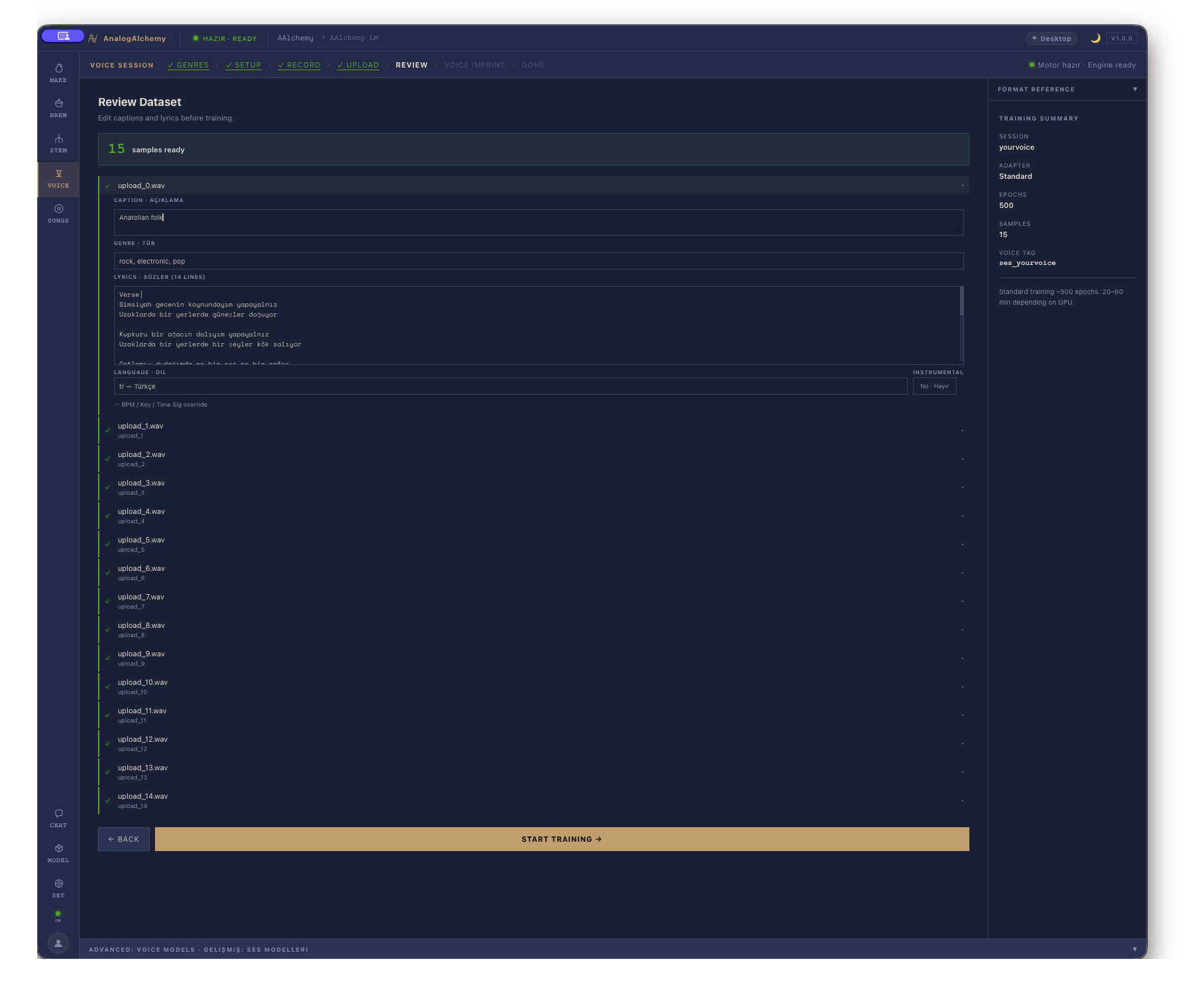Image resolution: width=1184 pixels, height=1008 pixels.
Task: Expand the upload_6.wav sample row
Action: point(533,573)
